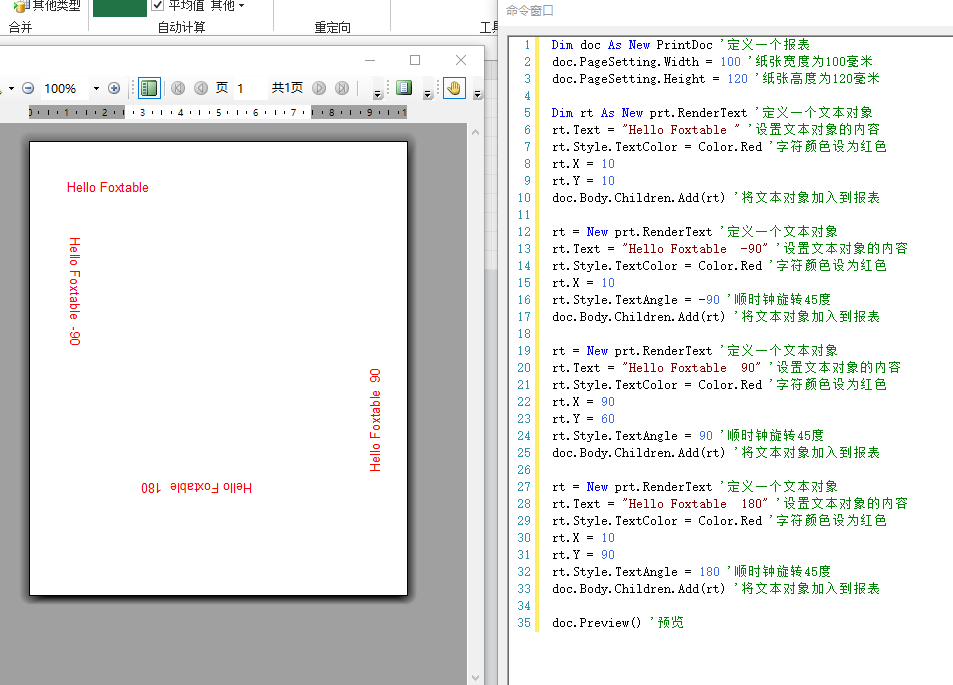Click code line 35 doc.Preview()

tap(618, 623)
